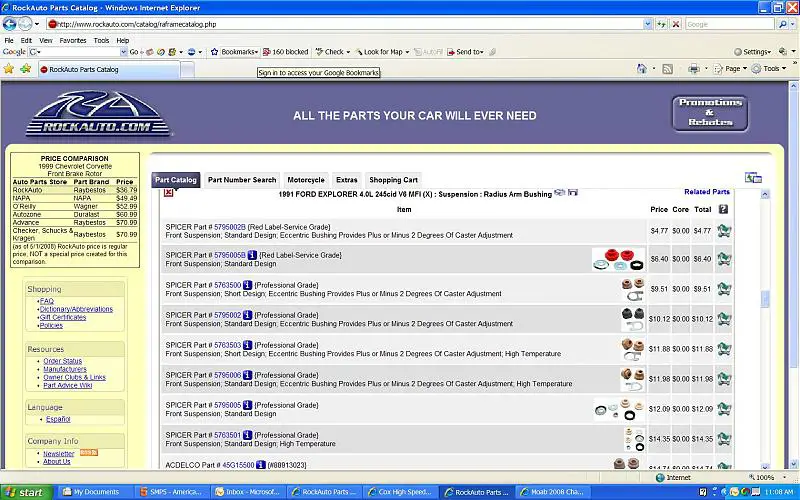Expand the address bar history dropdown
This screenshot has width=800, height=500.
tap(647, 24)
